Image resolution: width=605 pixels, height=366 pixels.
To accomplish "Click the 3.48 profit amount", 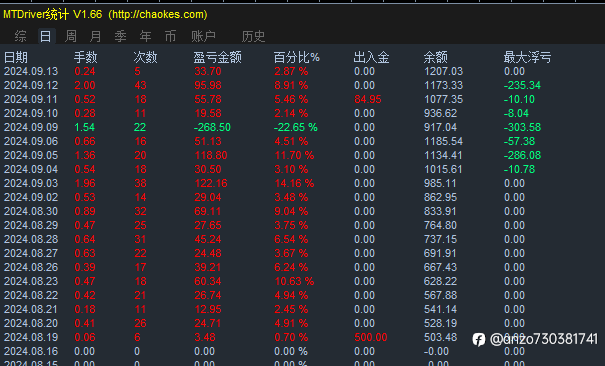I will point(205,337).
